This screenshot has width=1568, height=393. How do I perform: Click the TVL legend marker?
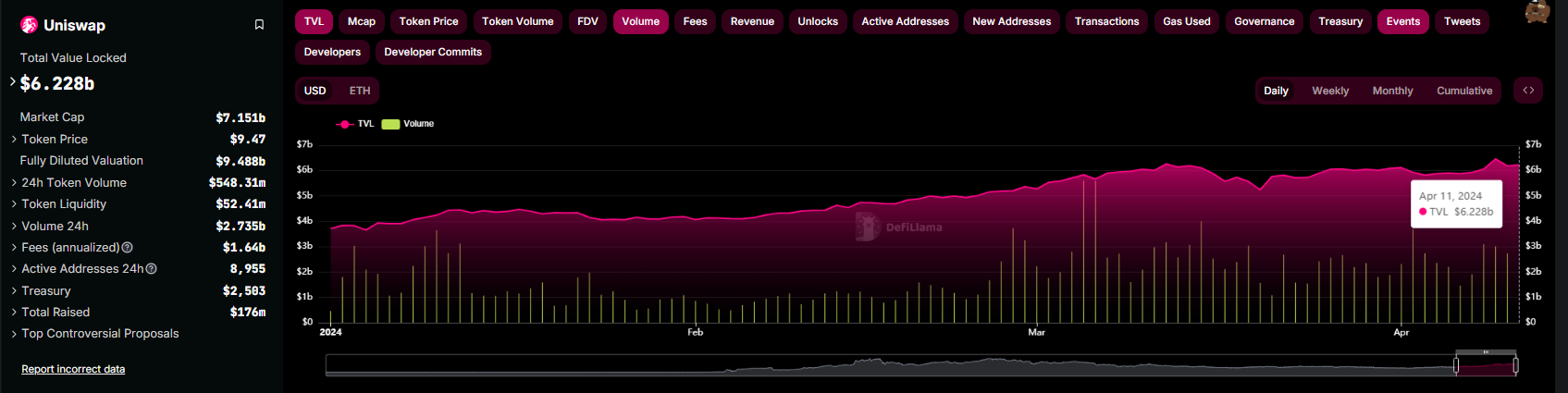(345, 124)
